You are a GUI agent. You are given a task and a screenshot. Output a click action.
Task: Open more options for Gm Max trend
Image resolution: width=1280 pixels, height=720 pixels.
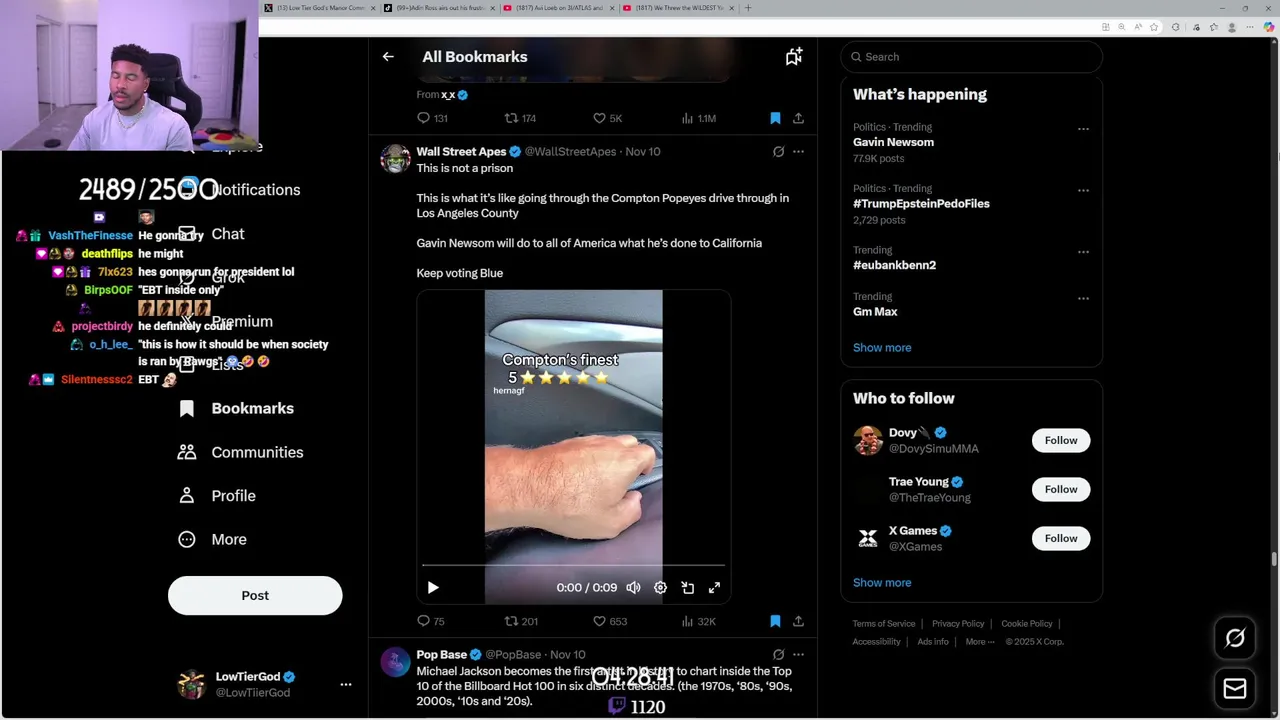click(1083, 298)
